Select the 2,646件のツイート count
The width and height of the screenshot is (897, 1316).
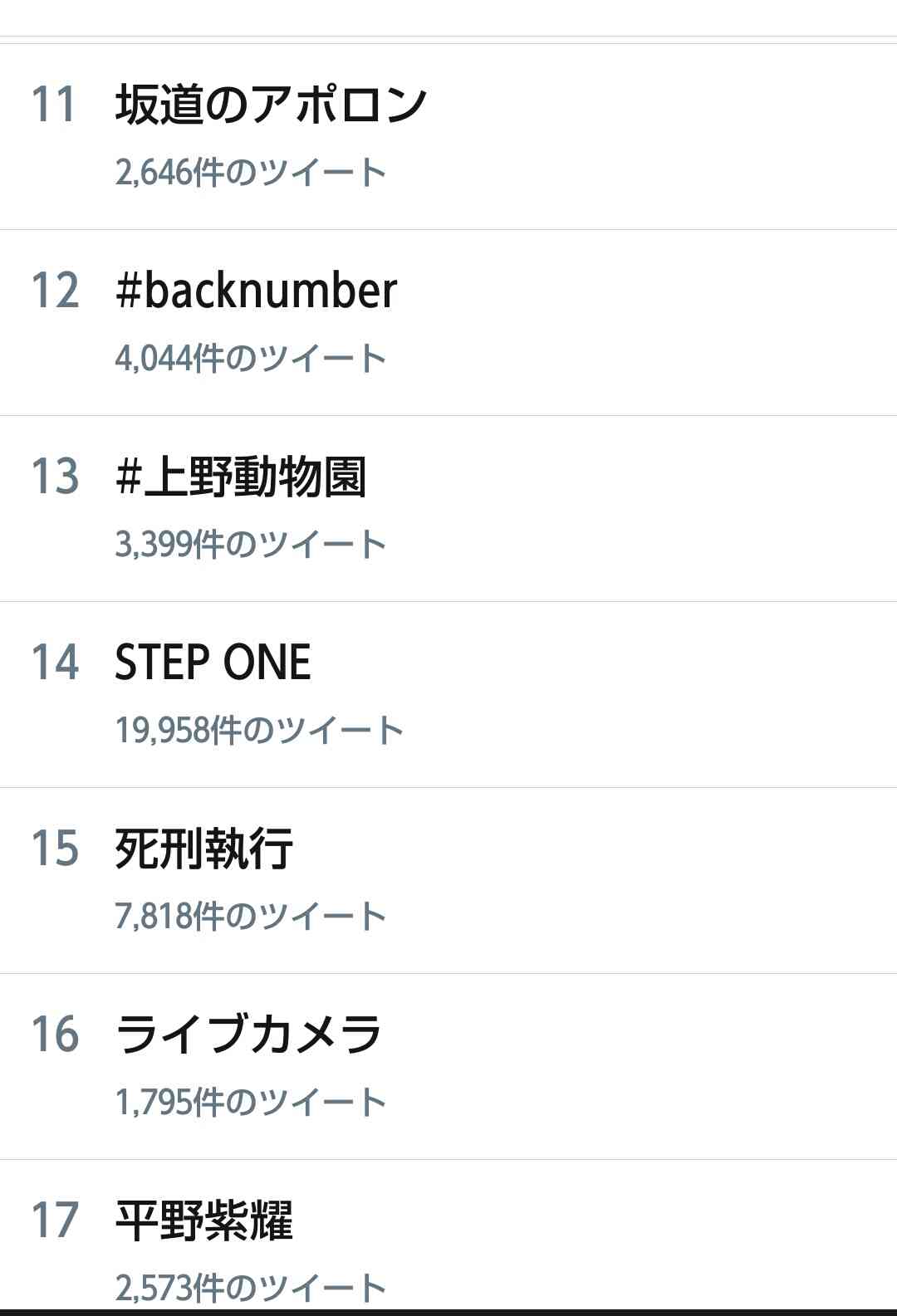(x=251, y=172)
